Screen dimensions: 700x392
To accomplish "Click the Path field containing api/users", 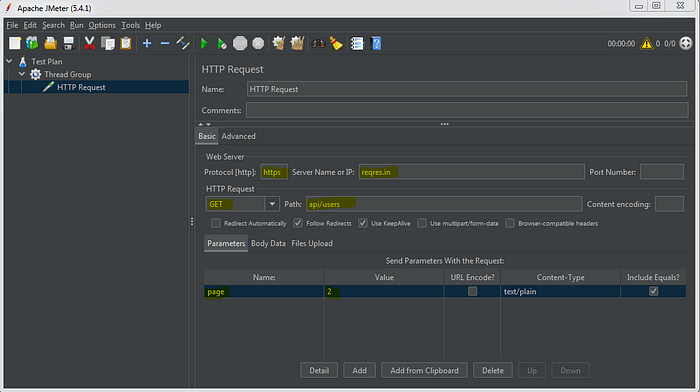I will click(x=444, y=204).
